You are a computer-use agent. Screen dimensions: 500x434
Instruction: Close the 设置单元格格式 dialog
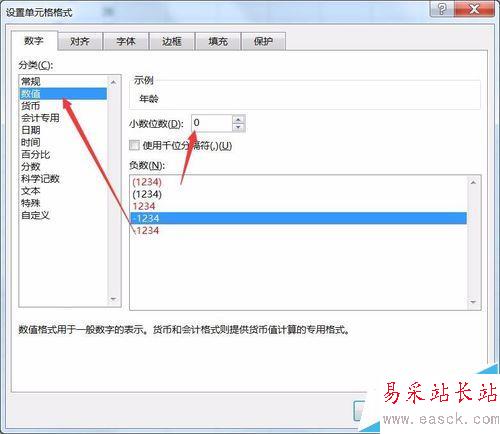(474, 9)
